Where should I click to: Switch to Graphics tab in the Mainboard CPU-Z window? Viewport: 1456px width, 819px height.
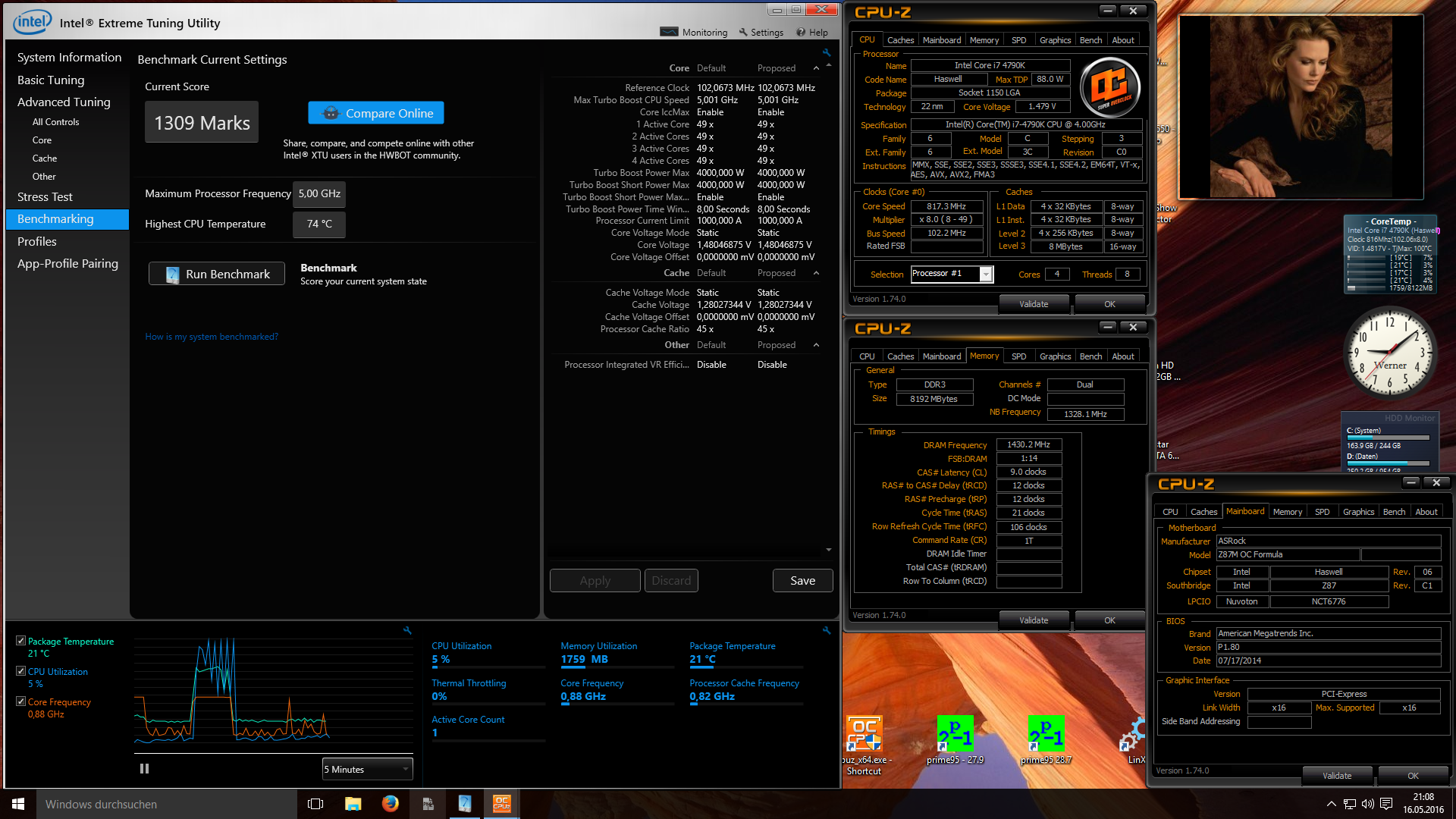point(1358,512)
